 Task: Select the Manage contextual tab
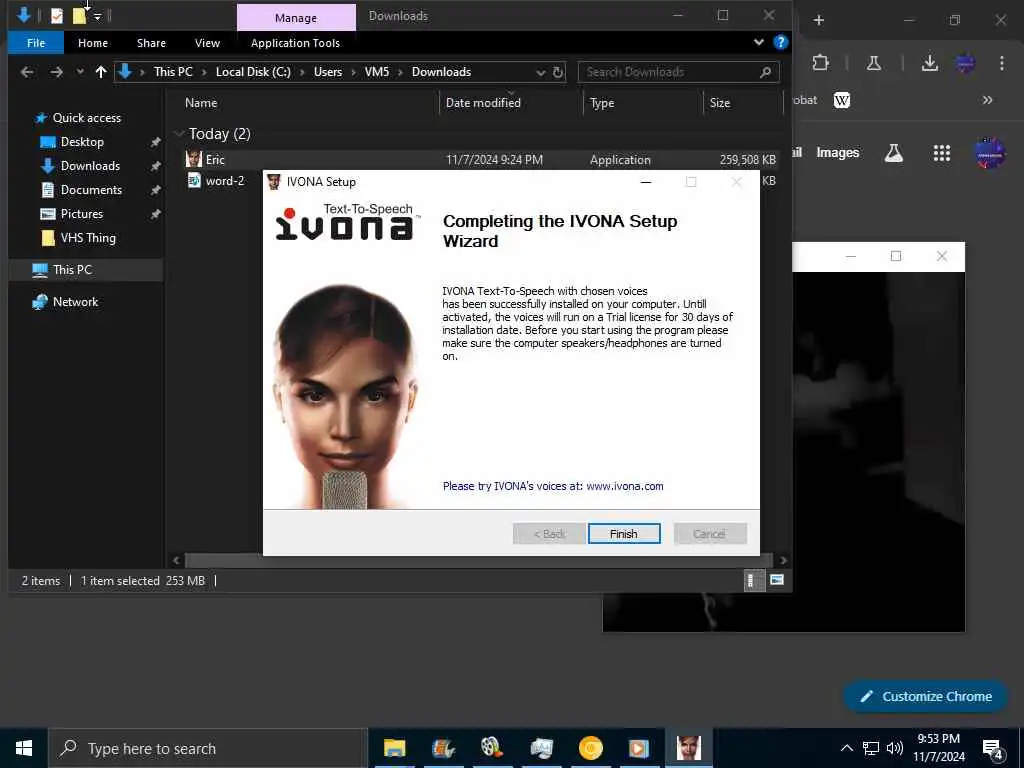click(x=296, y=18)
